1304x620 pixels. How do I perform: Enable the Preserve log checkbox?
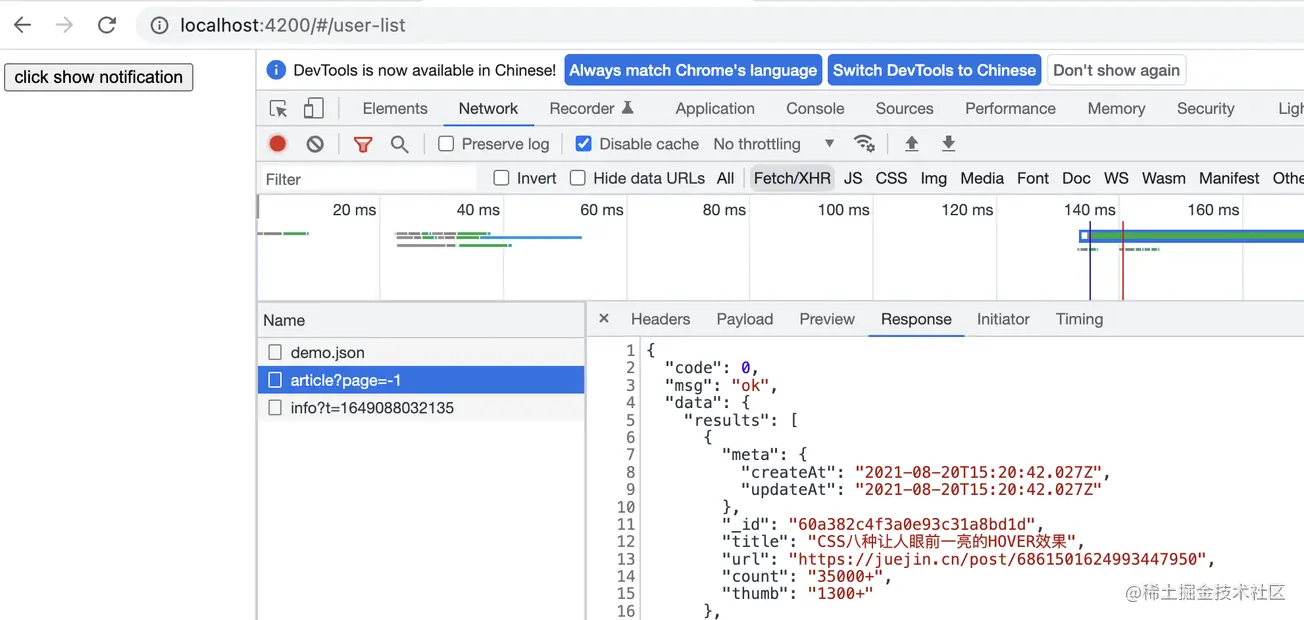tap(446, 144)
